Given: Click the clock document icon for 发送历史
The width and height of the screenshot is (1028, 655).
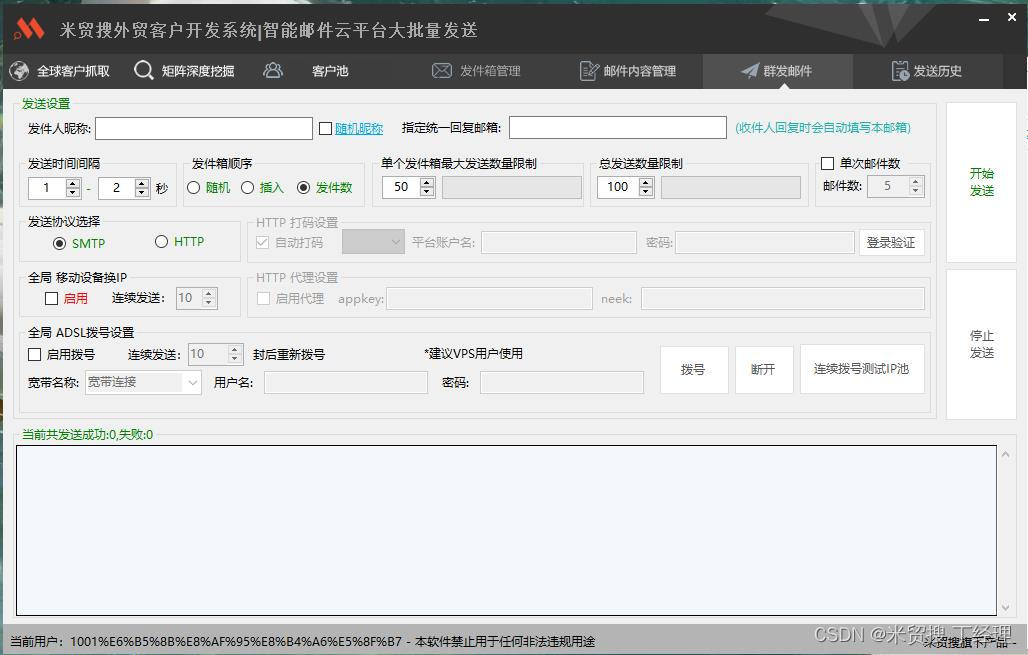Looking at the screenshot, I should 900,71.
